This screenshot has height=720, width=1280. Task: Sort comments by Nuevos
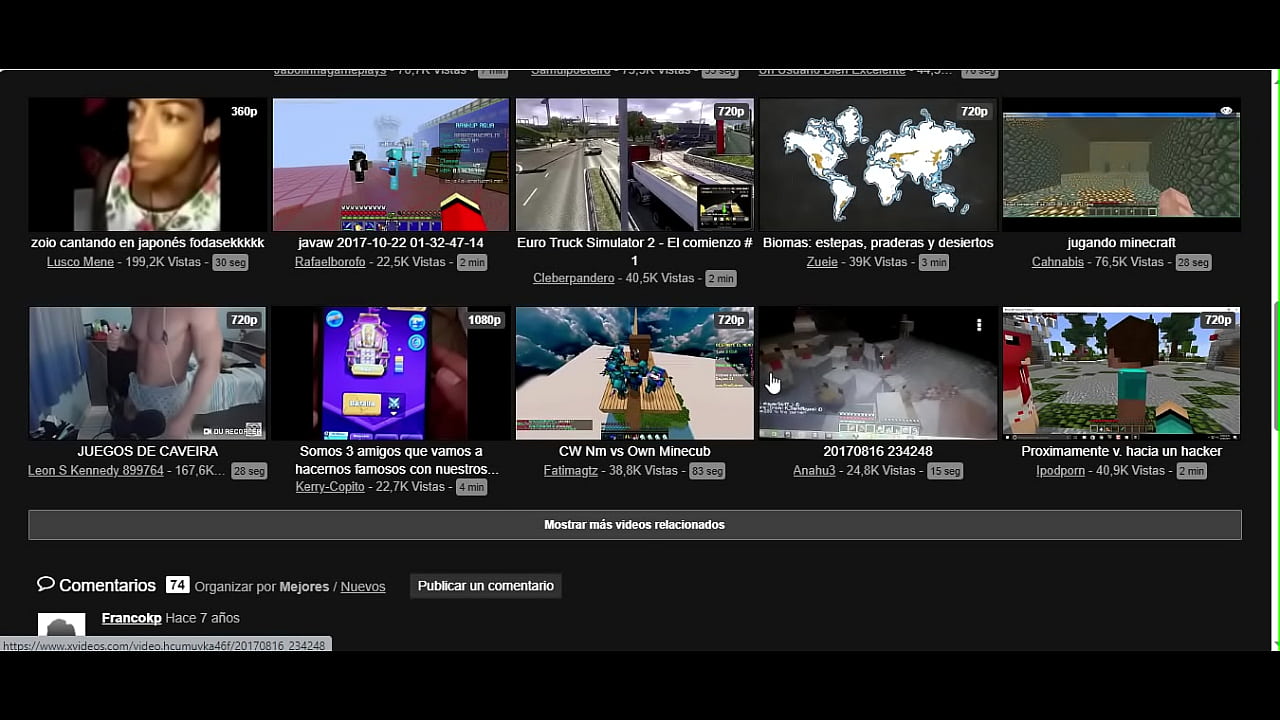363,587
